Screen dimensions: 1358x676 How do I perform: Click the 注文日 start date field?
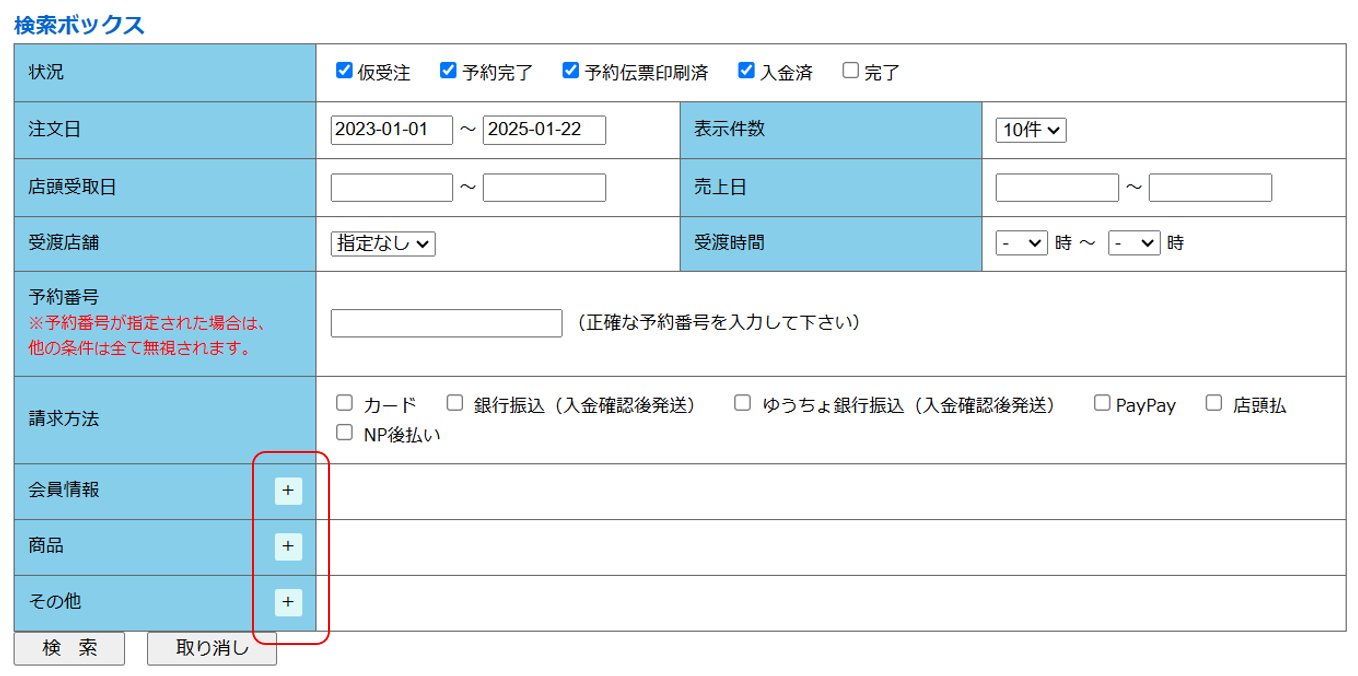coord(391,130)
